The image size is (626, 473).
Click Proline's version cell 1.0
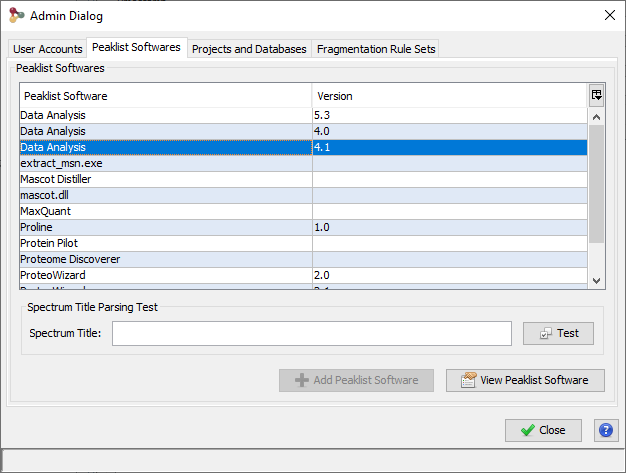(450, 227)
